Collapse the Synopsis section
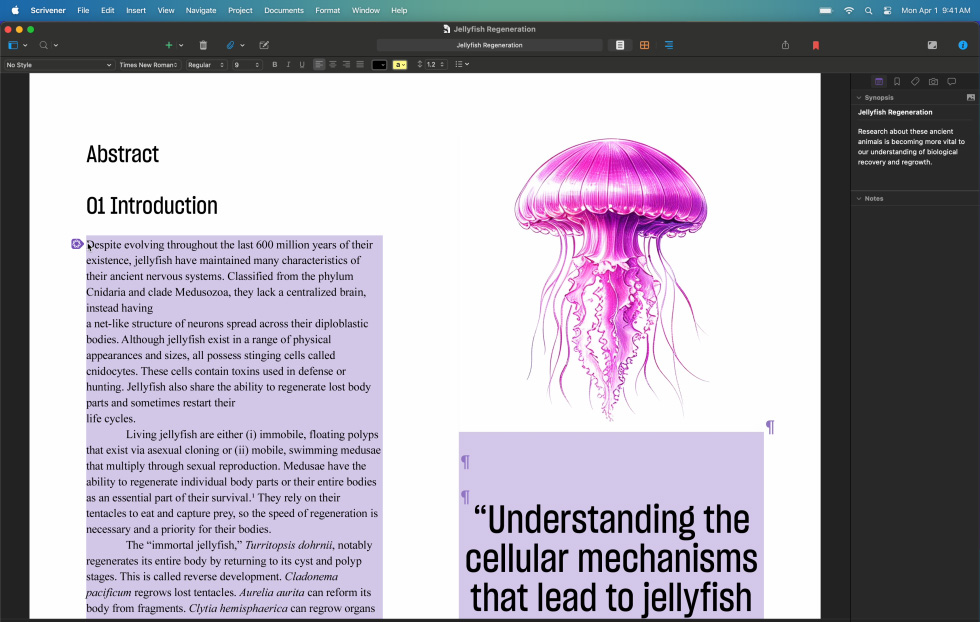Image resolution: width=980 pixels, height=622 pixels. [x=858, y=98]
